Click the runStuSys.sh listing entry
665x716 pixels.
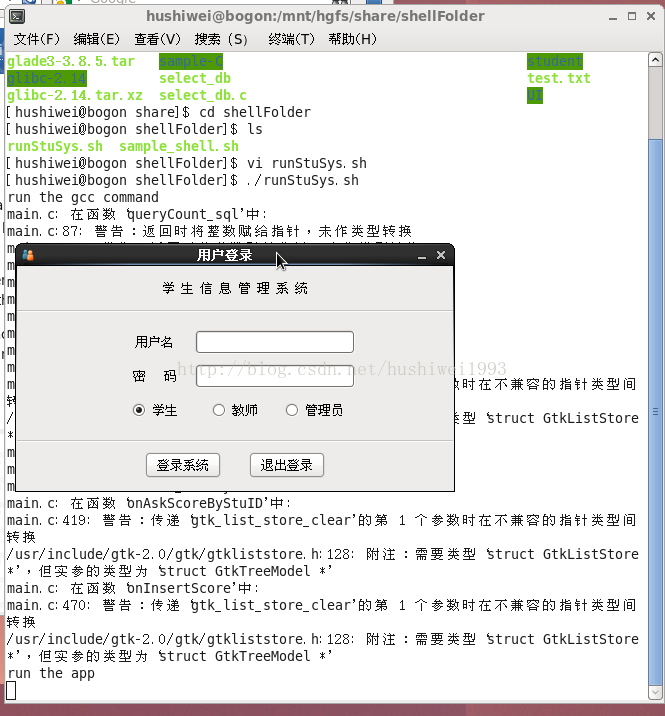[55, 146]
